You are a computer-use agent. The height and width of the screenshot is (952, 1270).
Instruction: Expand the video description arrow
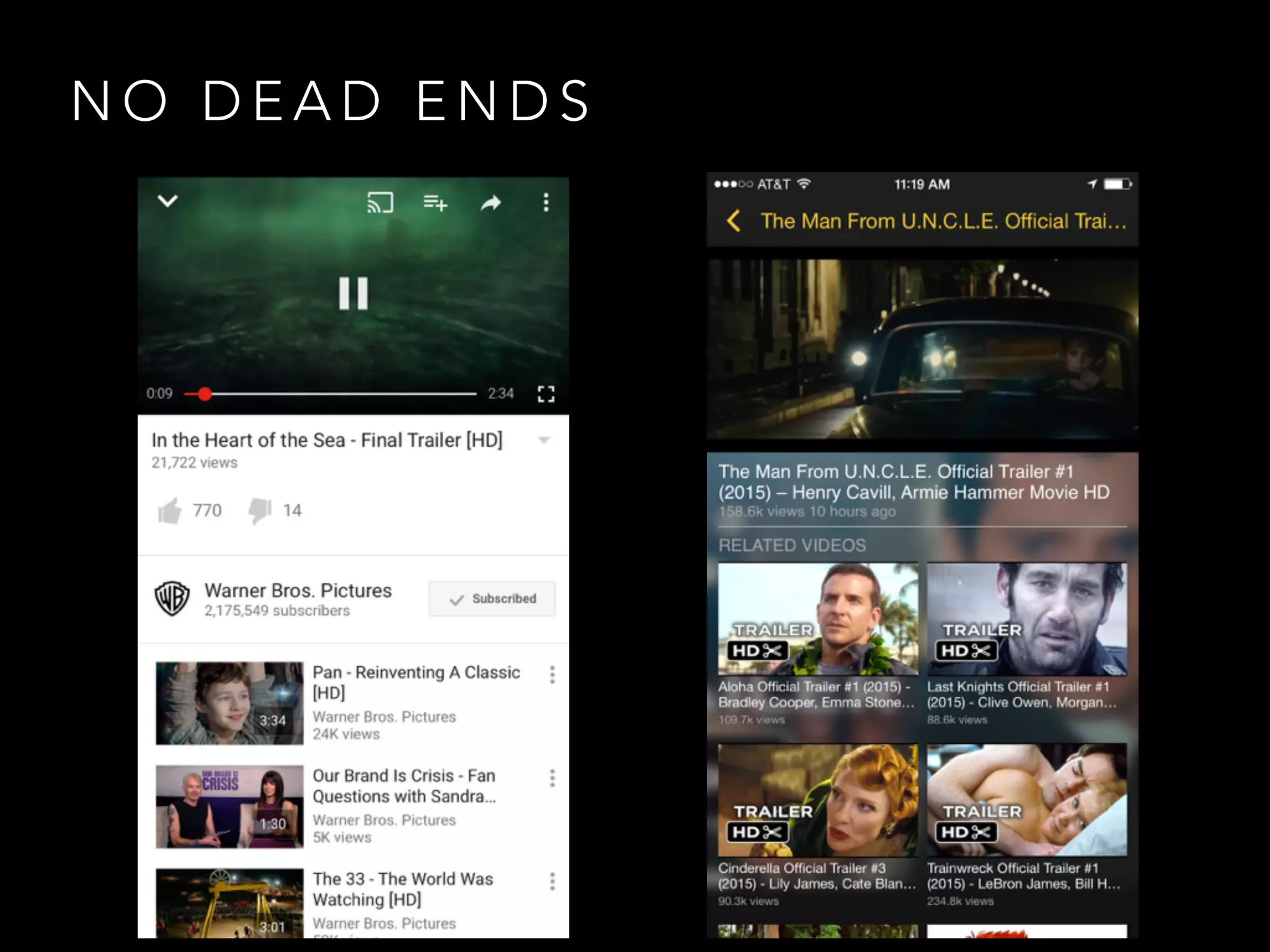(x=544, y=440)
